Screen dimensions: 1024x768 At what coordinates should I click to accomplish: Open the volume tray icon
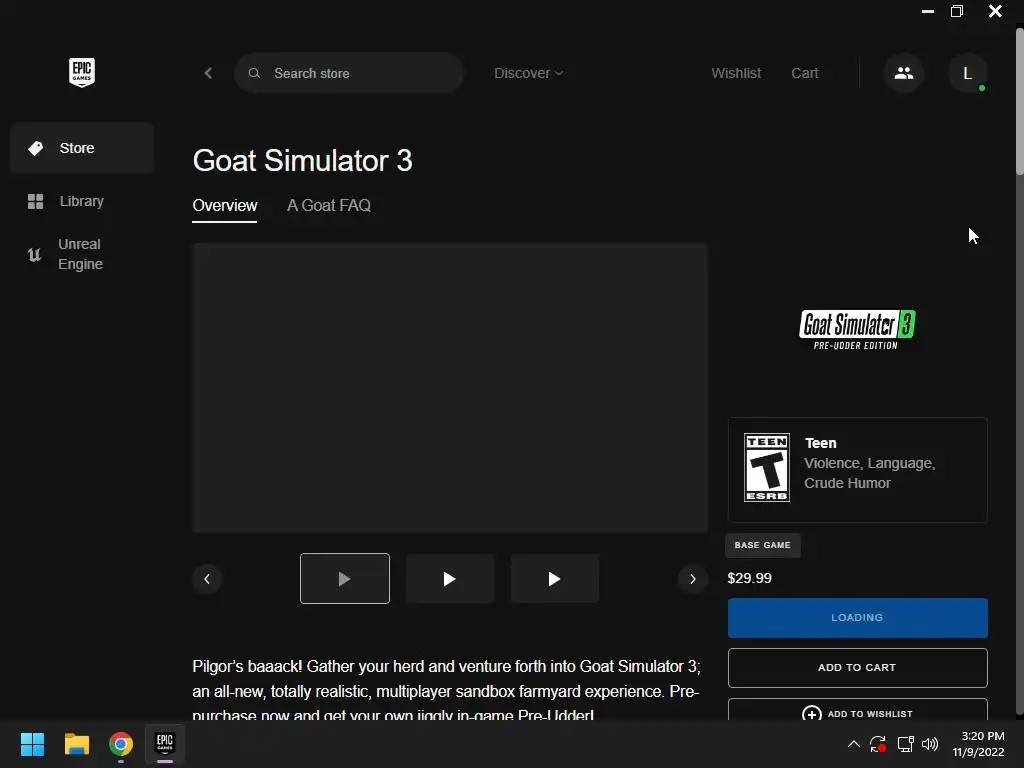[x=930, y=744]
